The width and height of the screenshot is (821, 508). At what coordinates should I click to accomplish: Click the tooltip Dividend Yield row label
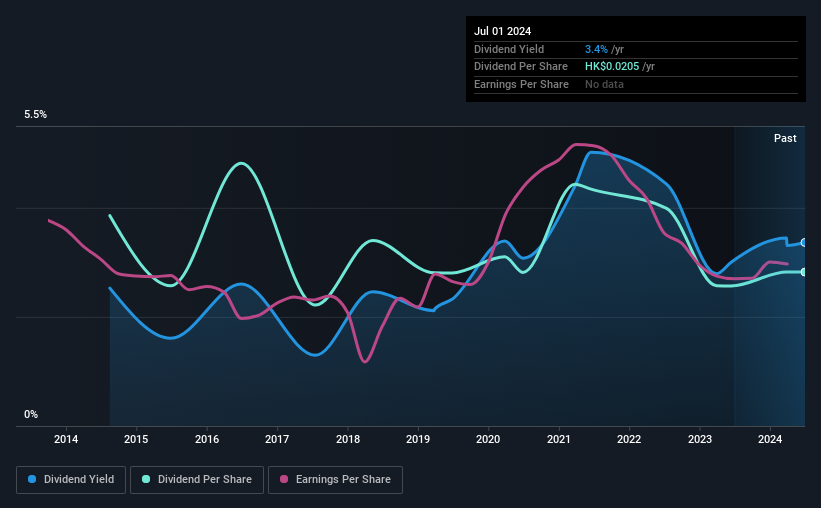[509, 49]
